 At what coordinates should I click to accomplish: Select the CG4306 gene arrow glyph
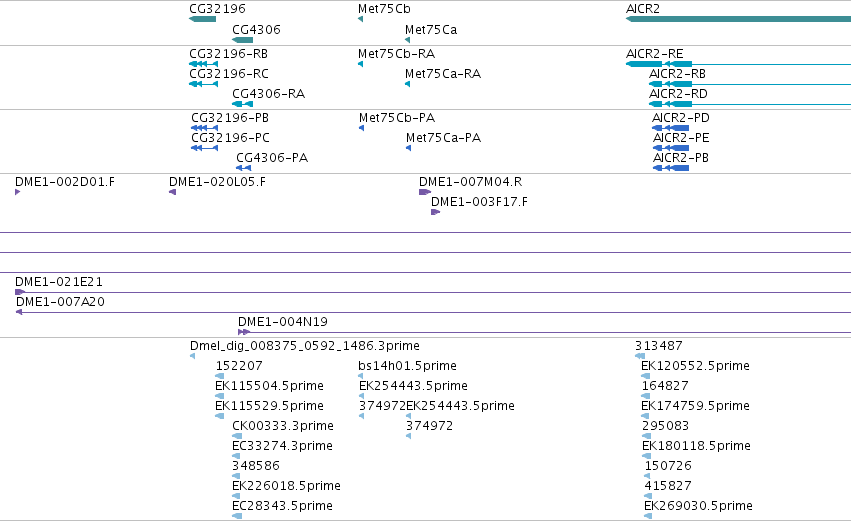click(x=243, y=40)
